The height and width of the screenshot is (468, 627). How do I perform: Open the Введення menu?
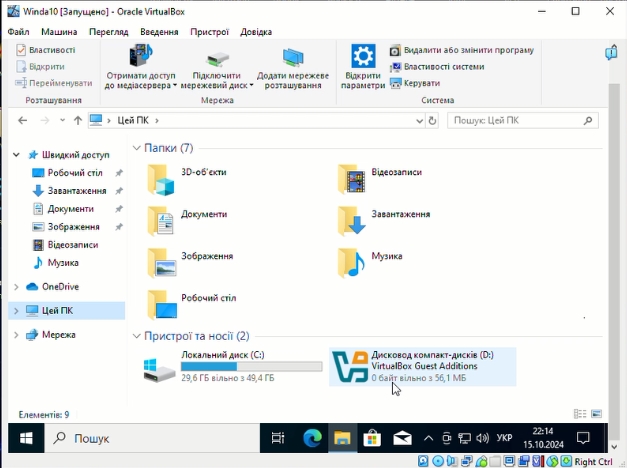(159, 32)
